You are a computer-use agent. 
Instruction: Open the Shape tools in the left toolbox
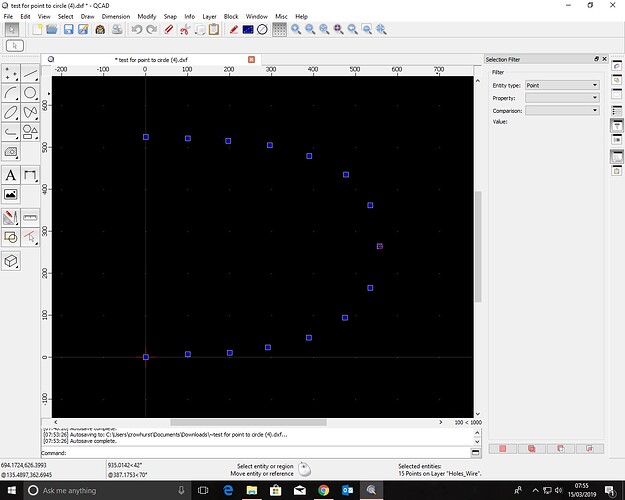point(30,132)
